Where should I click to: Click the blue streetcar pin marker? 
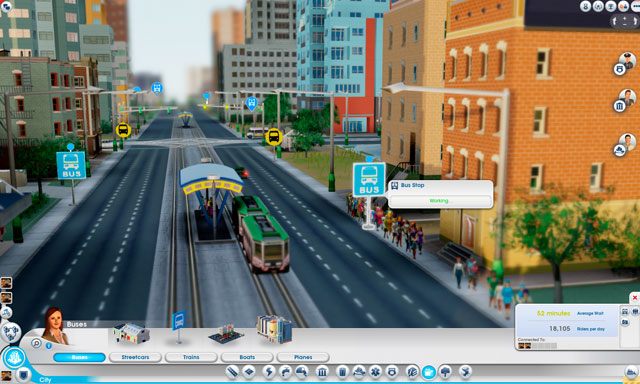click(x=251, y=103)
